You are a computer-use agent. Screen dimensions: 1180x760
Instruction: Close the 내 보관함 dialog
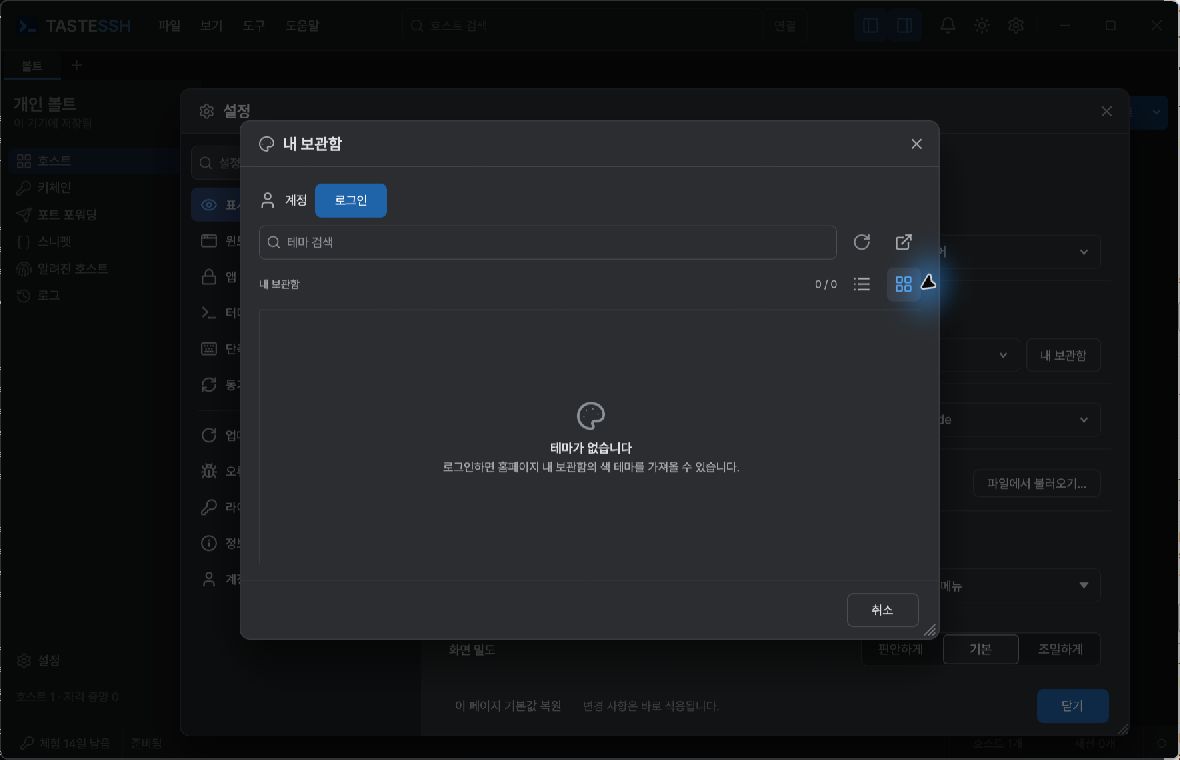pos(917,144)
